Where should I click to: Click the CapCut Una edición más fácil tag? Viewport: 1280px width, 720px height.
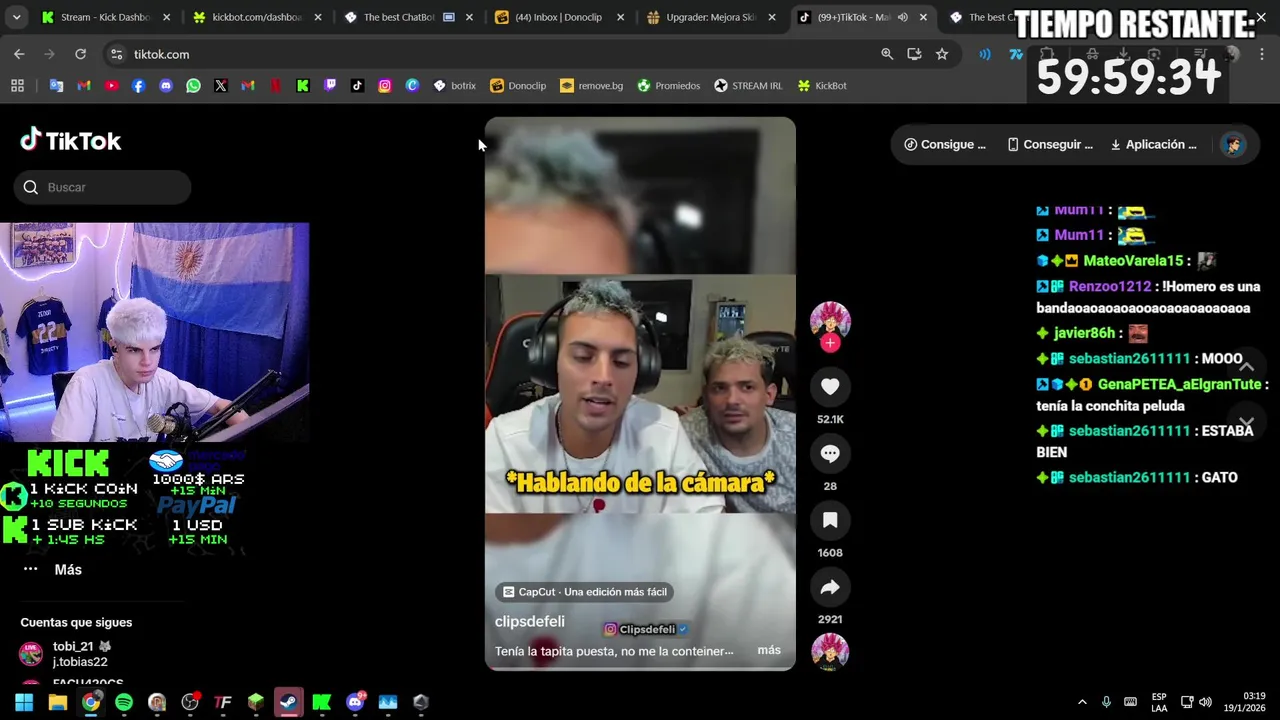(585, 592)
